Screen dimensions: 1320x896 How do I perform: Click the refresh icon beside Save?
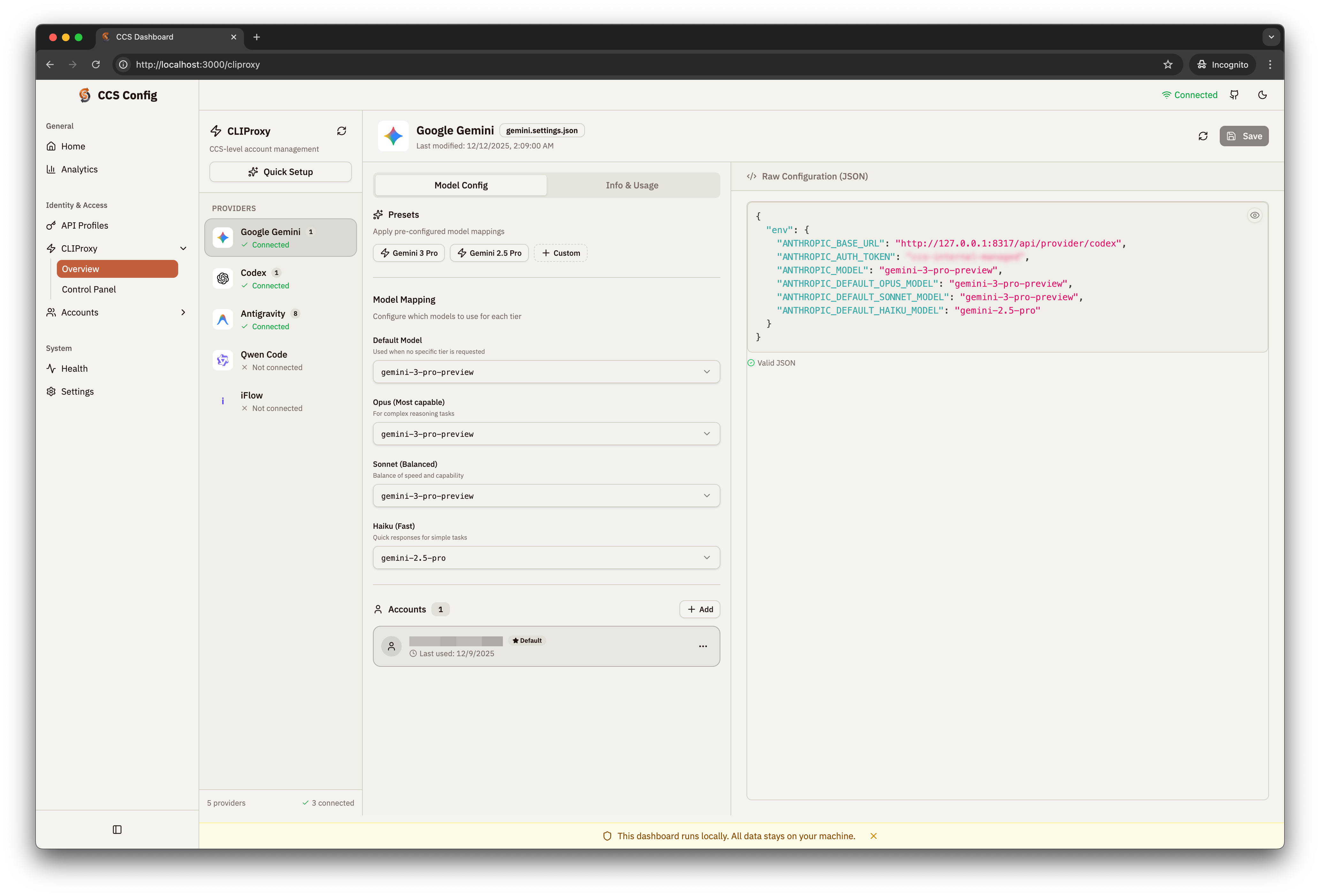(x=1202, y=136)
